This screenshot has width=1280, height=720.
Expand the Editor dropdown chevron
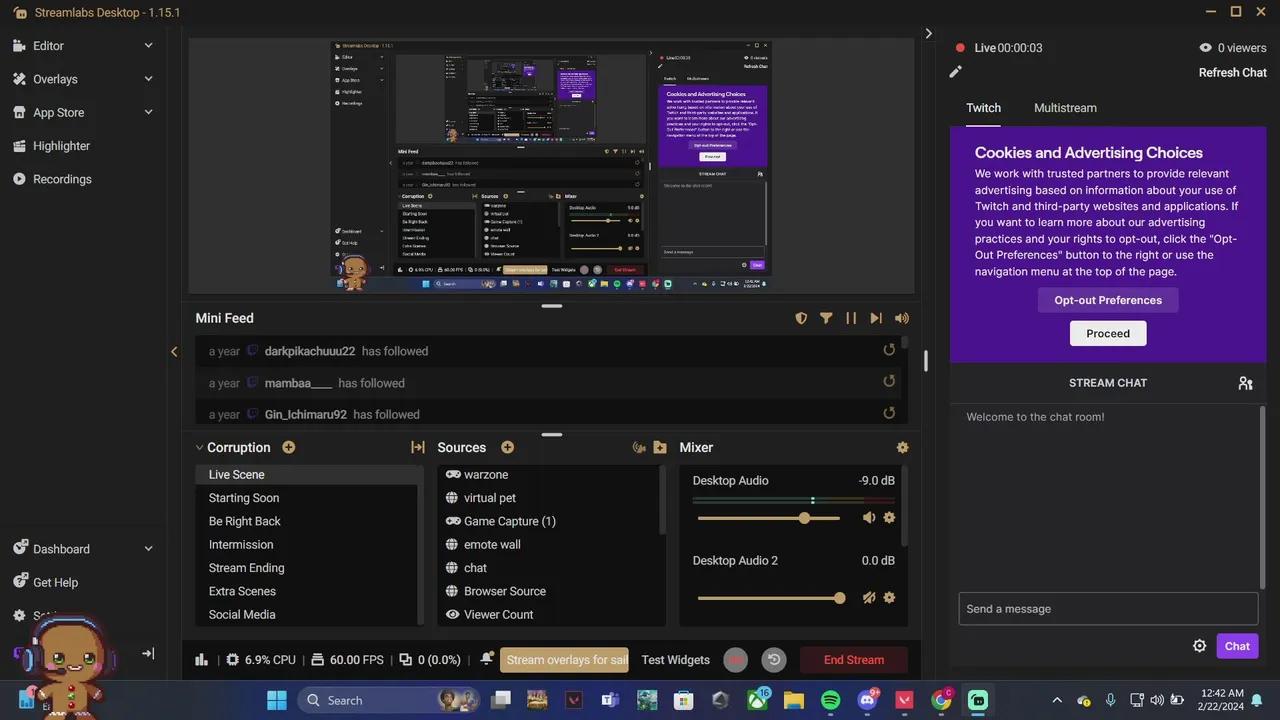[148, 46]
